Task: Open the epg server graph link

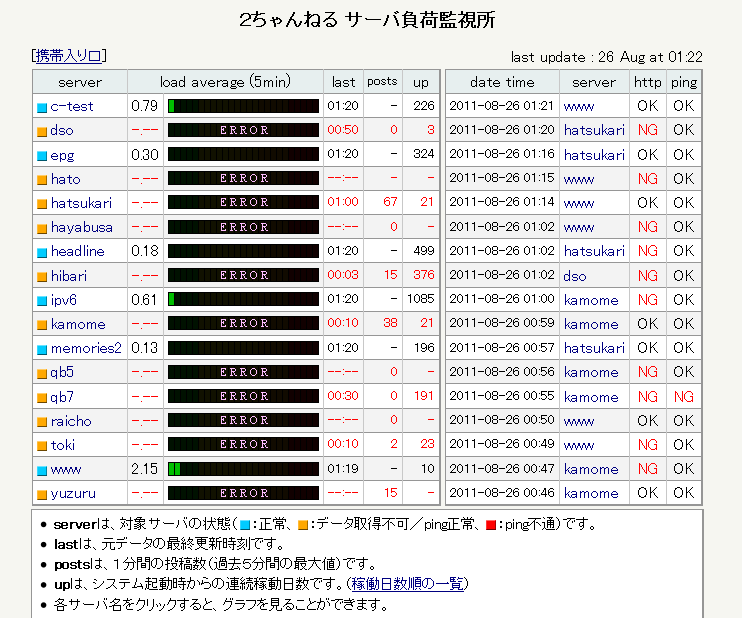Action: [62, 155]
